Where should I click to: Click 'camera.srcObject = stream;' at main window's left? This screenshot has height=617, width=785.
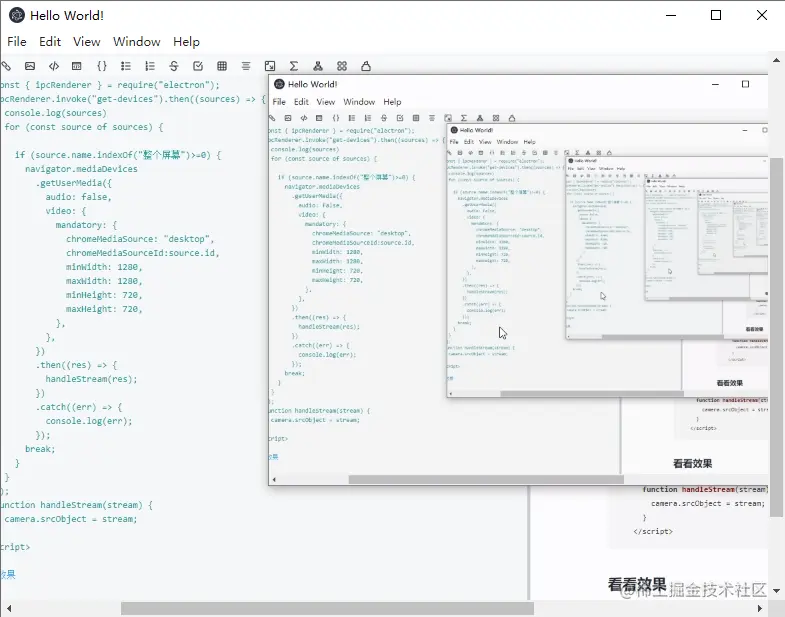coord(71,519)
